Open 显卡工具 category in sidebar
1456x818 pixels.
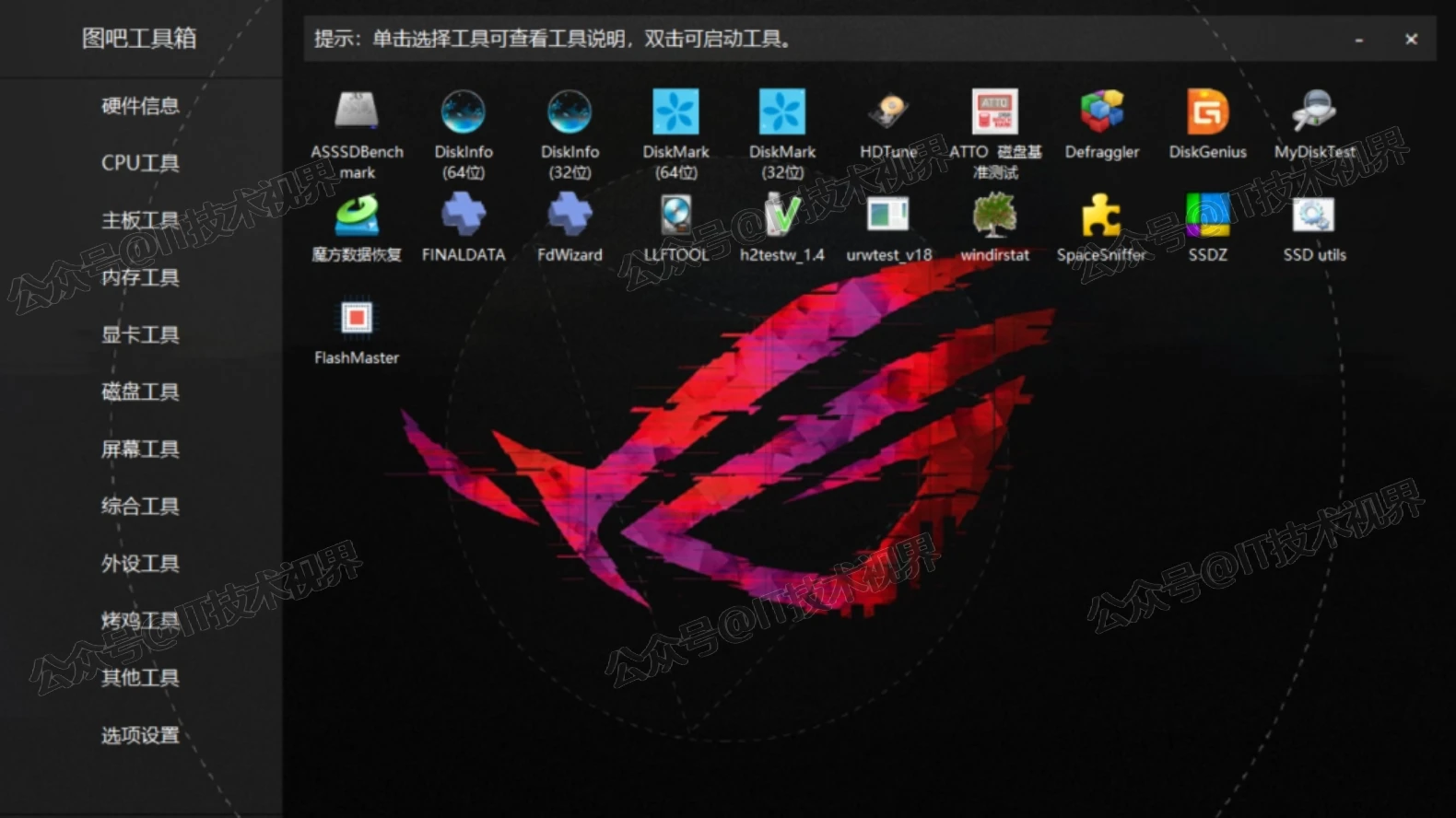140,334
